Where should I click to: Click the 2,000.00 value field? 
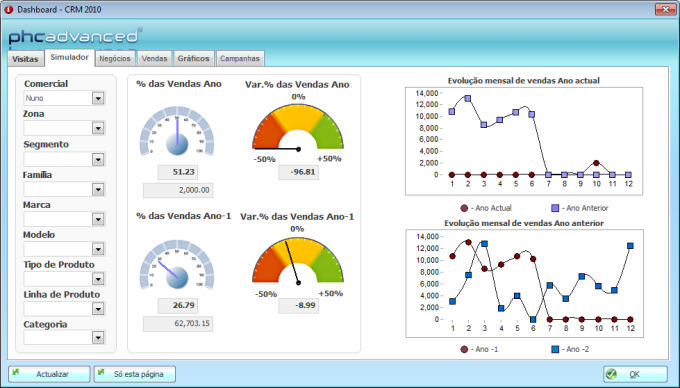[x=178, y=190]
